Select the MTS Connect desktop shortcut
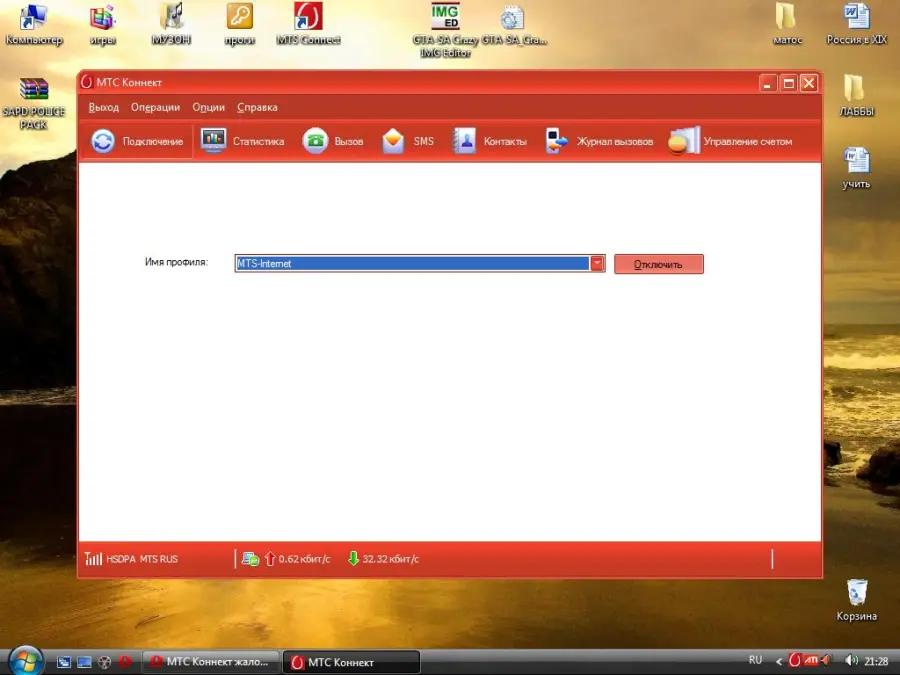Viewport: 900px width, 675px height. coord(308,25)
